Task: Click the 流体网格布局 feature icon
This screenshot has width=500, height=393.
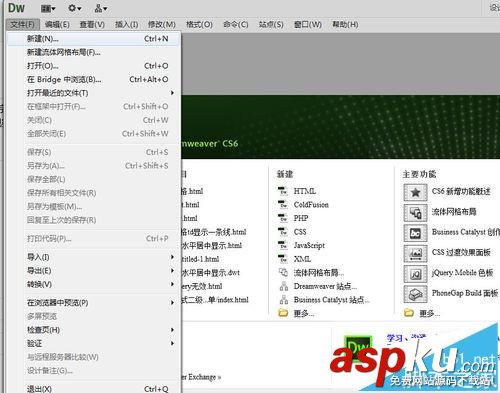Action: pyautogui.click(x=415, y=213)
